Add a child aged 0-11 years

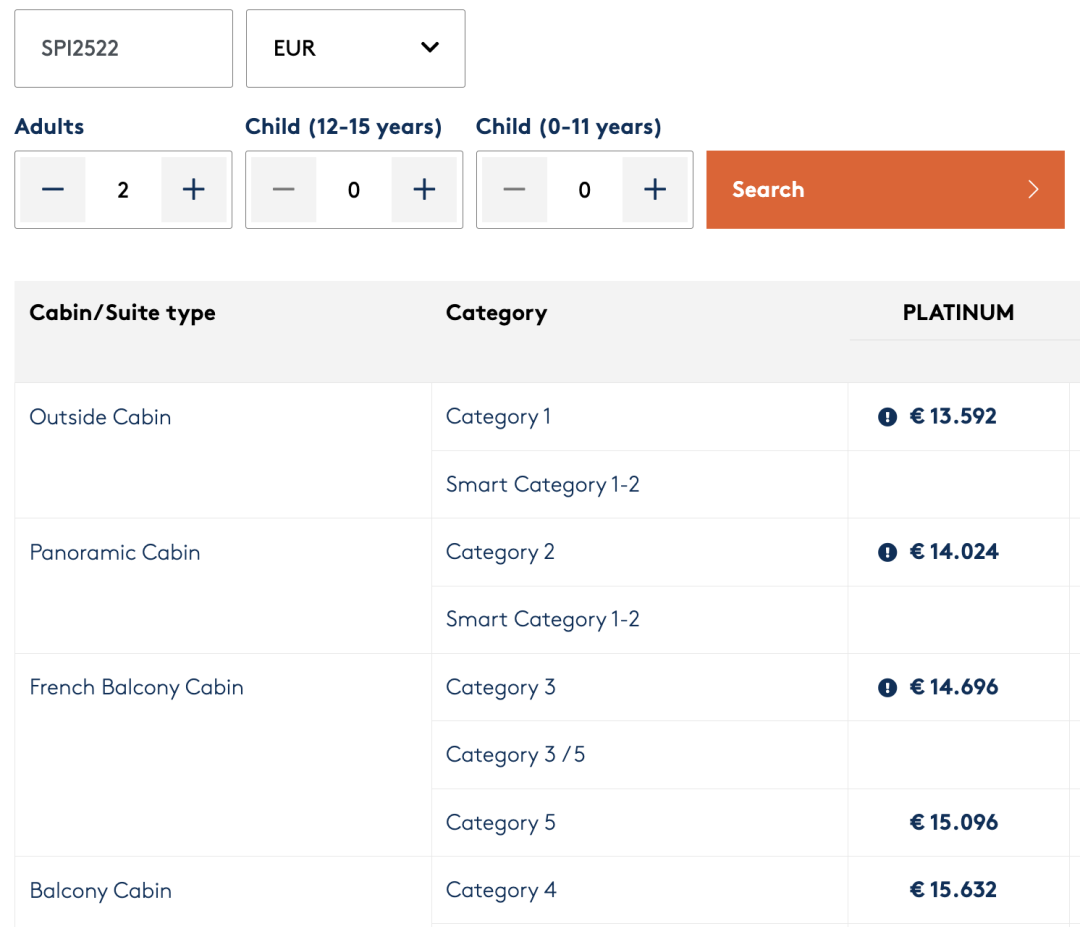(655, 190)
